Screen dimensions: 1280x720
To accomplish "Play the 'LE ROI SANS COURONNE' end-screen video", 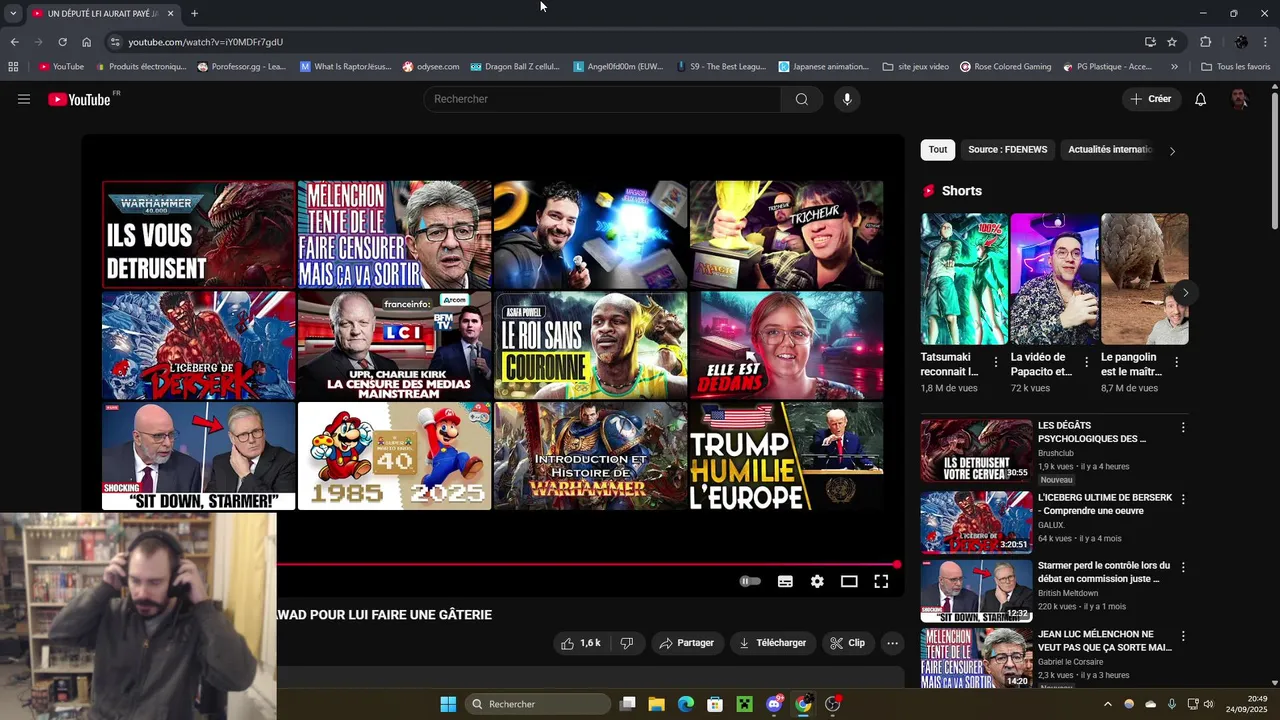I will click(x=590, y=345).
